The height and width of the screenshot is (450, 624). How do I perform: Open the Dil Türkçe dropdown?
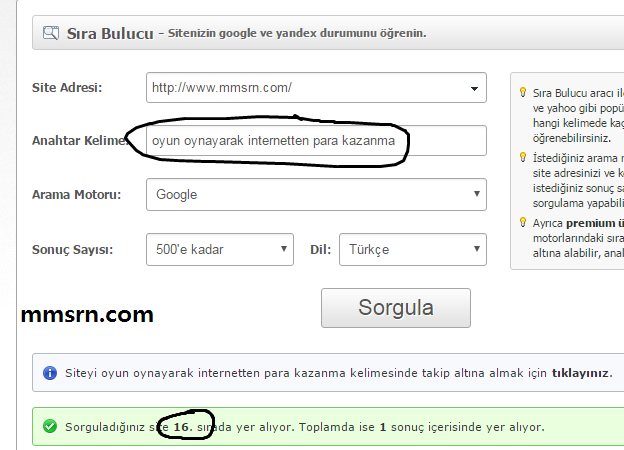413,249
